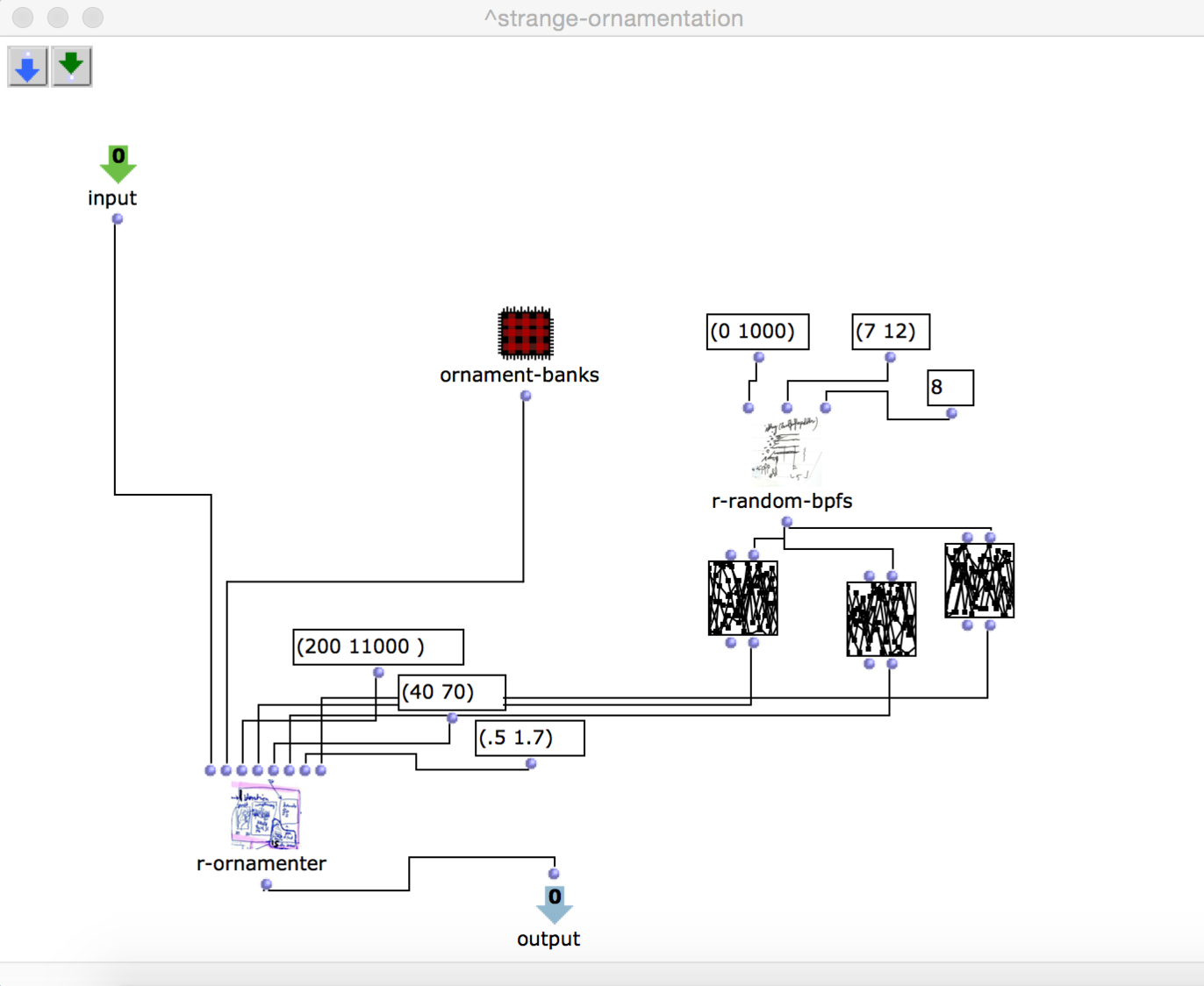
Task: Click the (7 12) value box
Action: tap(890, 332)
